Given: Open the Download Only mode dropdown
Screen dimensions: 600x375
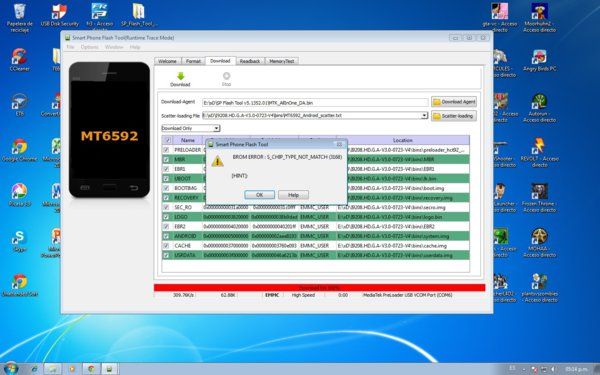Looking at the screenshot, I should 217,128.
